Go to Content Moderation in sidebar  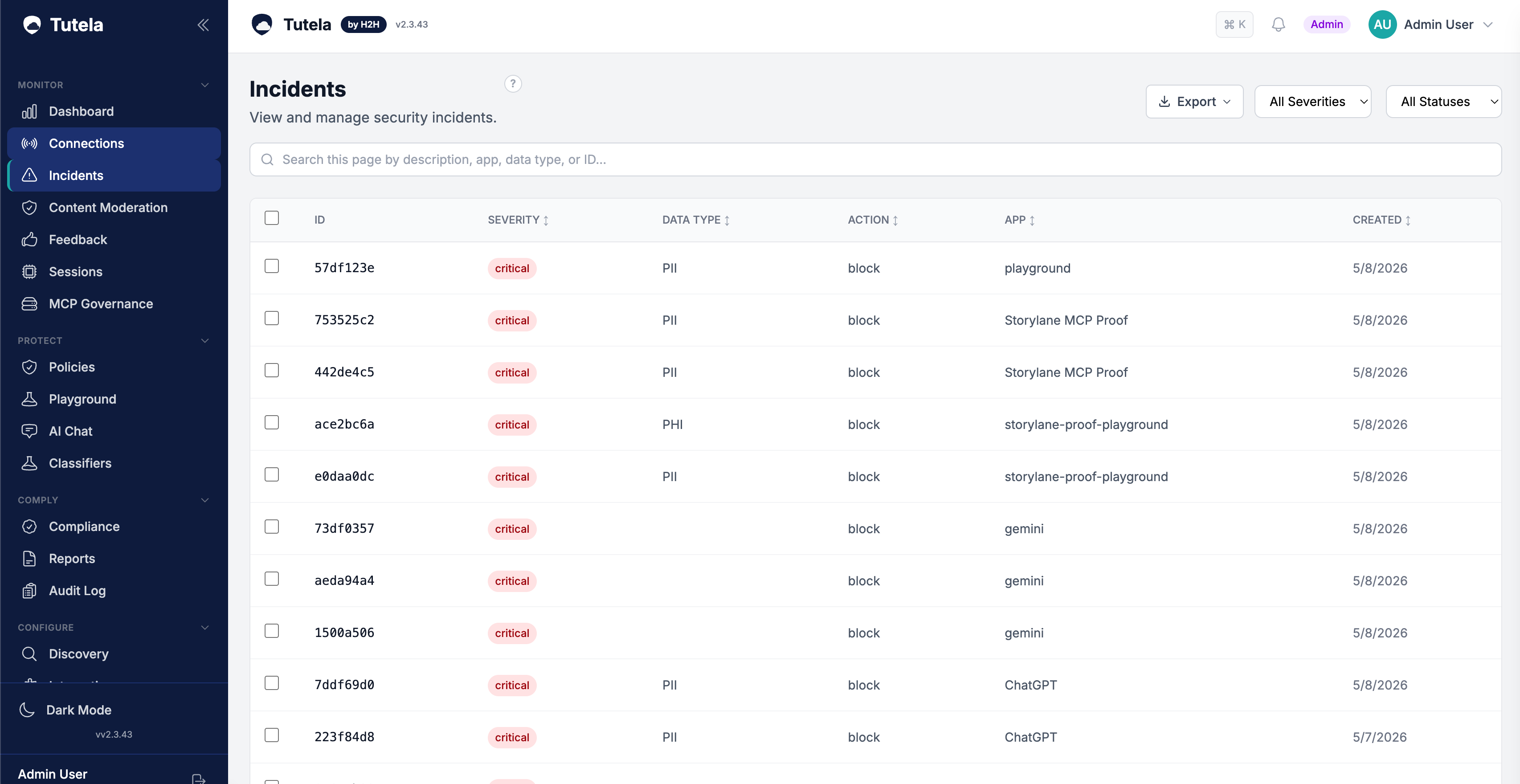(114, 208)
